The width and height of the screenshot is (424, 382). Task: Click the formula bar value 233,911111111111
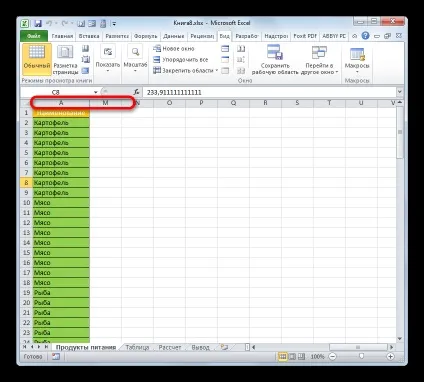(x=174, y=92)
